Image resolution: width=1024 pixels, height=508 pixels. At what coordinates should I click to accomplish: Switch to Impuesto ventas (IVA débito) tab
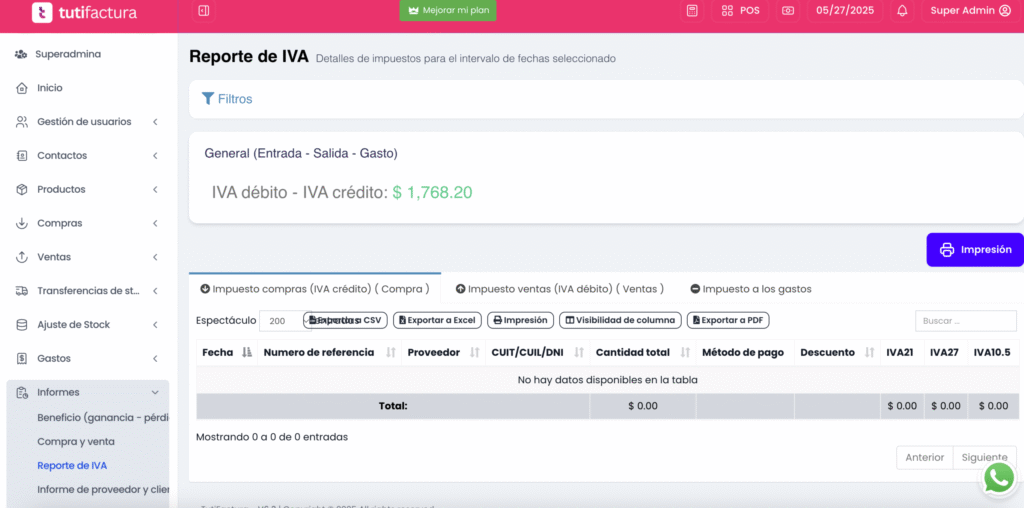tap(559, 289)
